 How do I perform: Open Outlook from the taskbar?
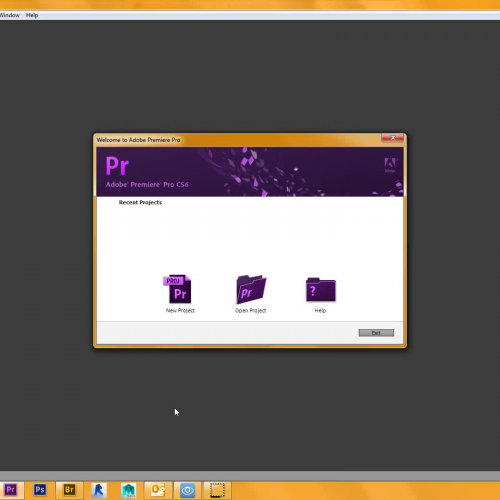[x=158, y=490]
